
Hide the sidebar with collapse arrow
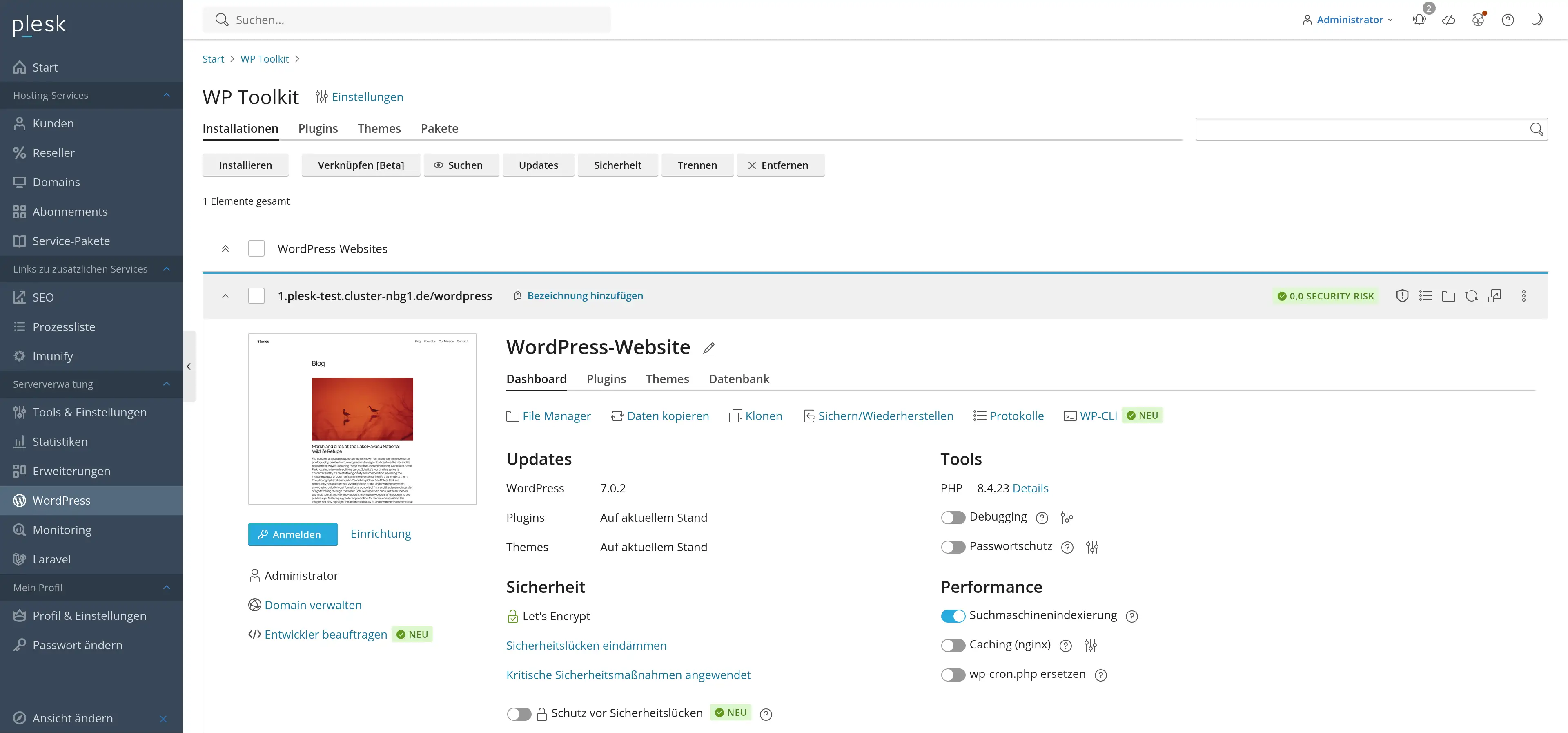coord(189,366)
